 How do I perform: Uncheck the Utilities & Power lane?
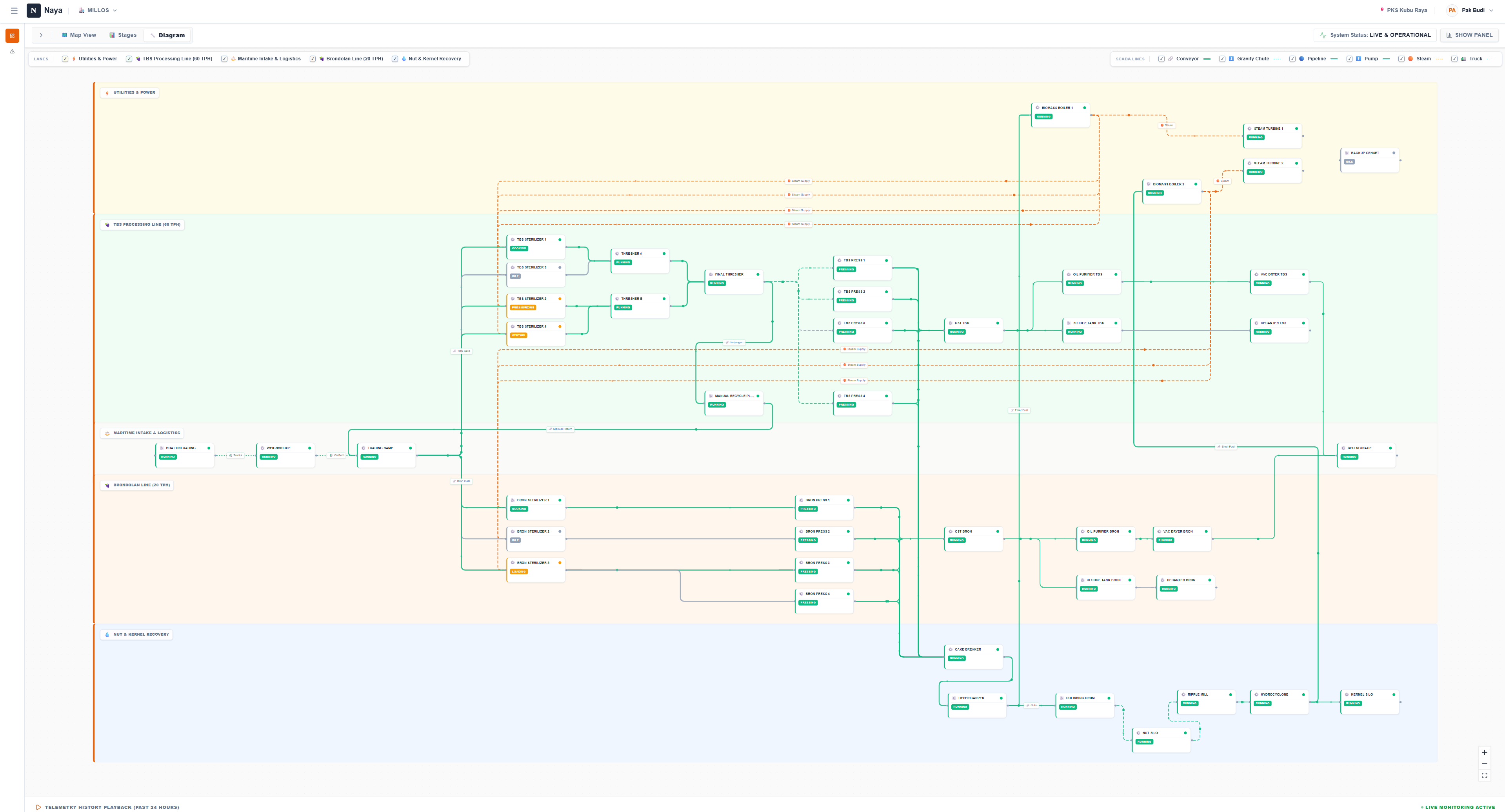(x=65, y=59)
